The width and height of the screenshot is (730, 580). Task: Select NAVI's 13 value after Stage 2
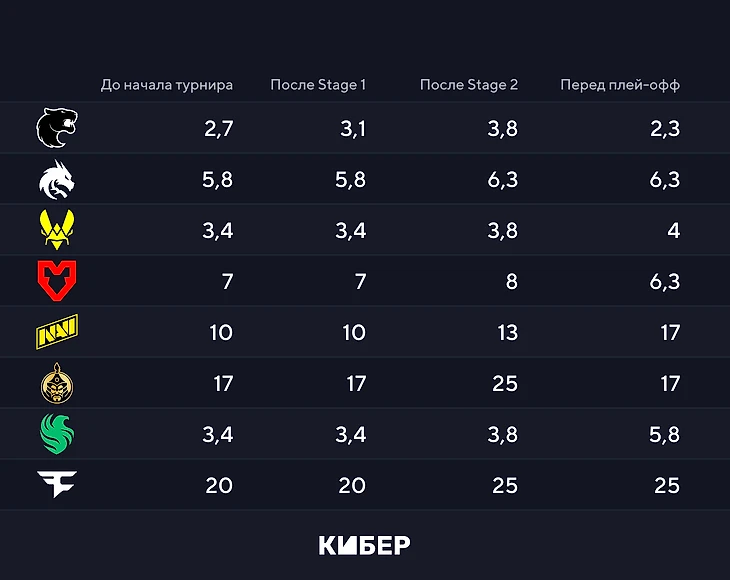point(507,332)
